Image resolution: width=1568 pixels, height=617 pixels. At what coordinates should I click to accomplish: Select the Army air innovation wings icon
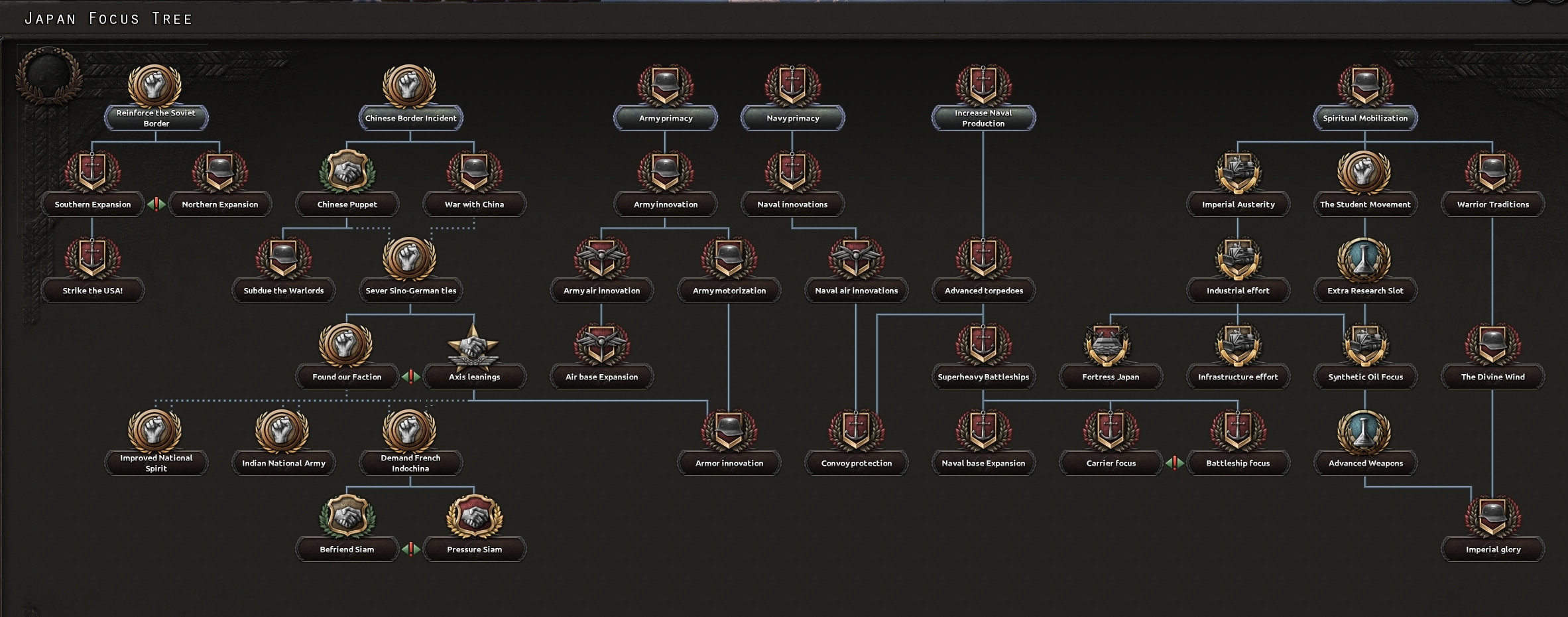click(x=601, y=258)
